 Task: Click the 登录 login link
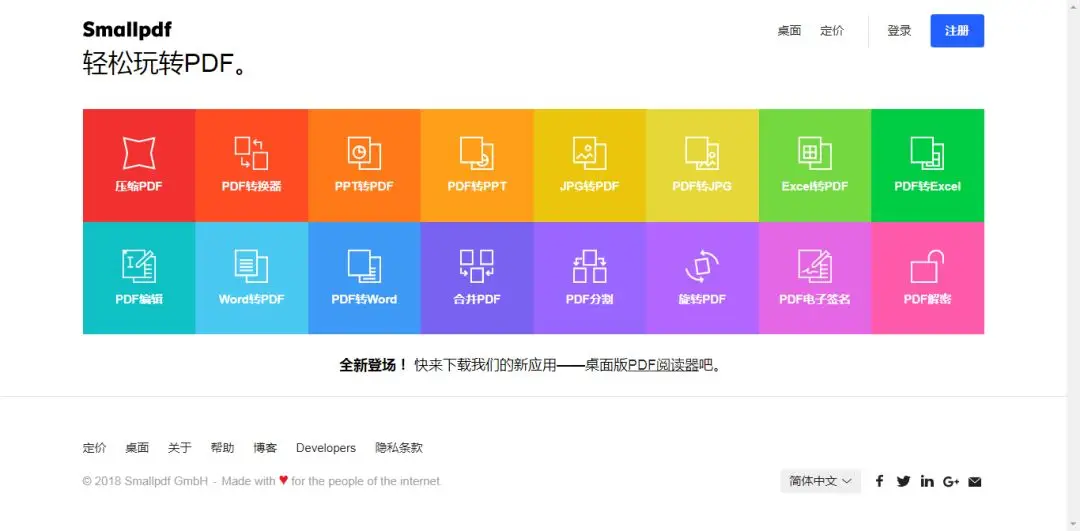coord(899,31)
